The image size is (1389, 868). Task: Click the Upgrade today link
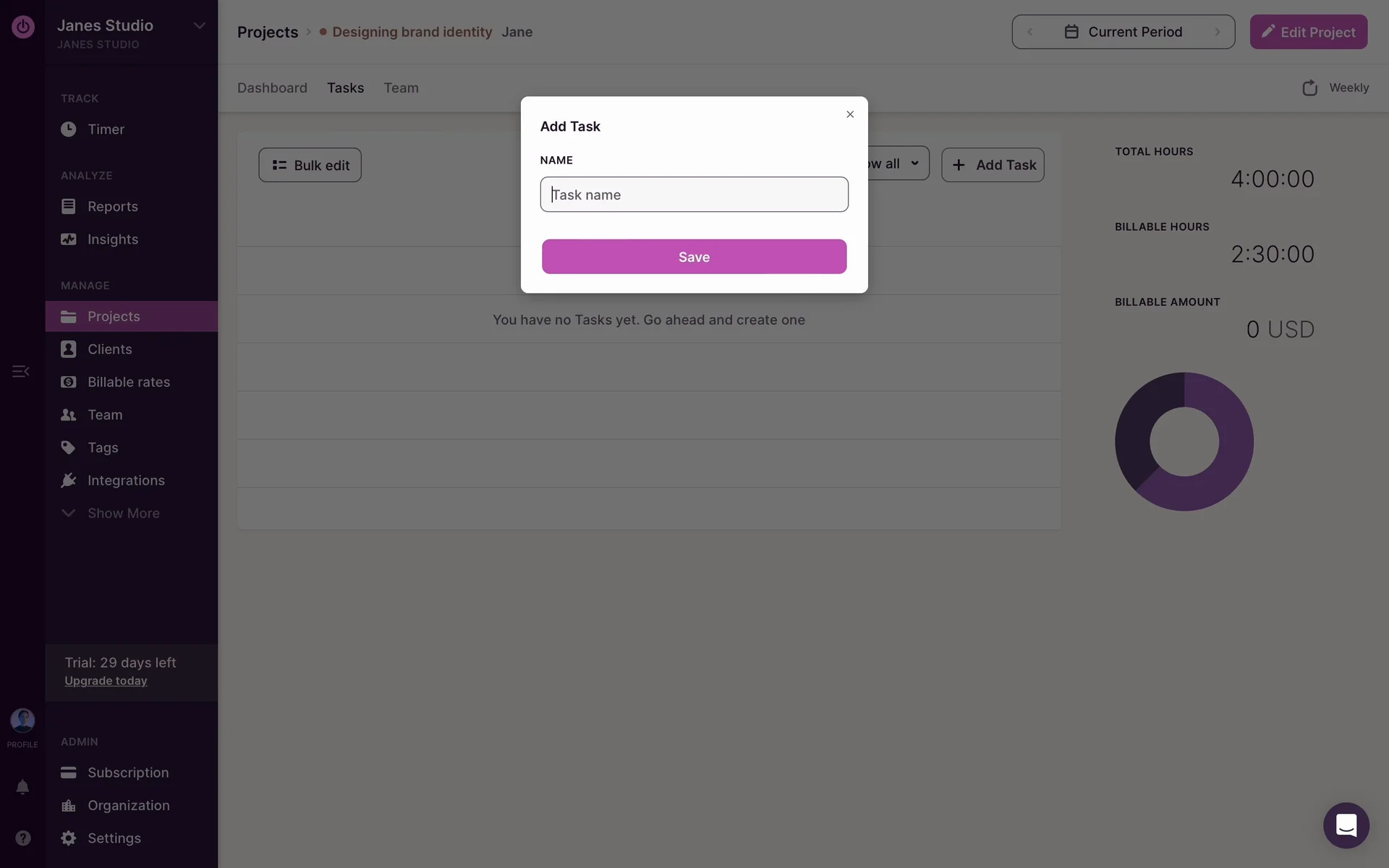point(106,681)
